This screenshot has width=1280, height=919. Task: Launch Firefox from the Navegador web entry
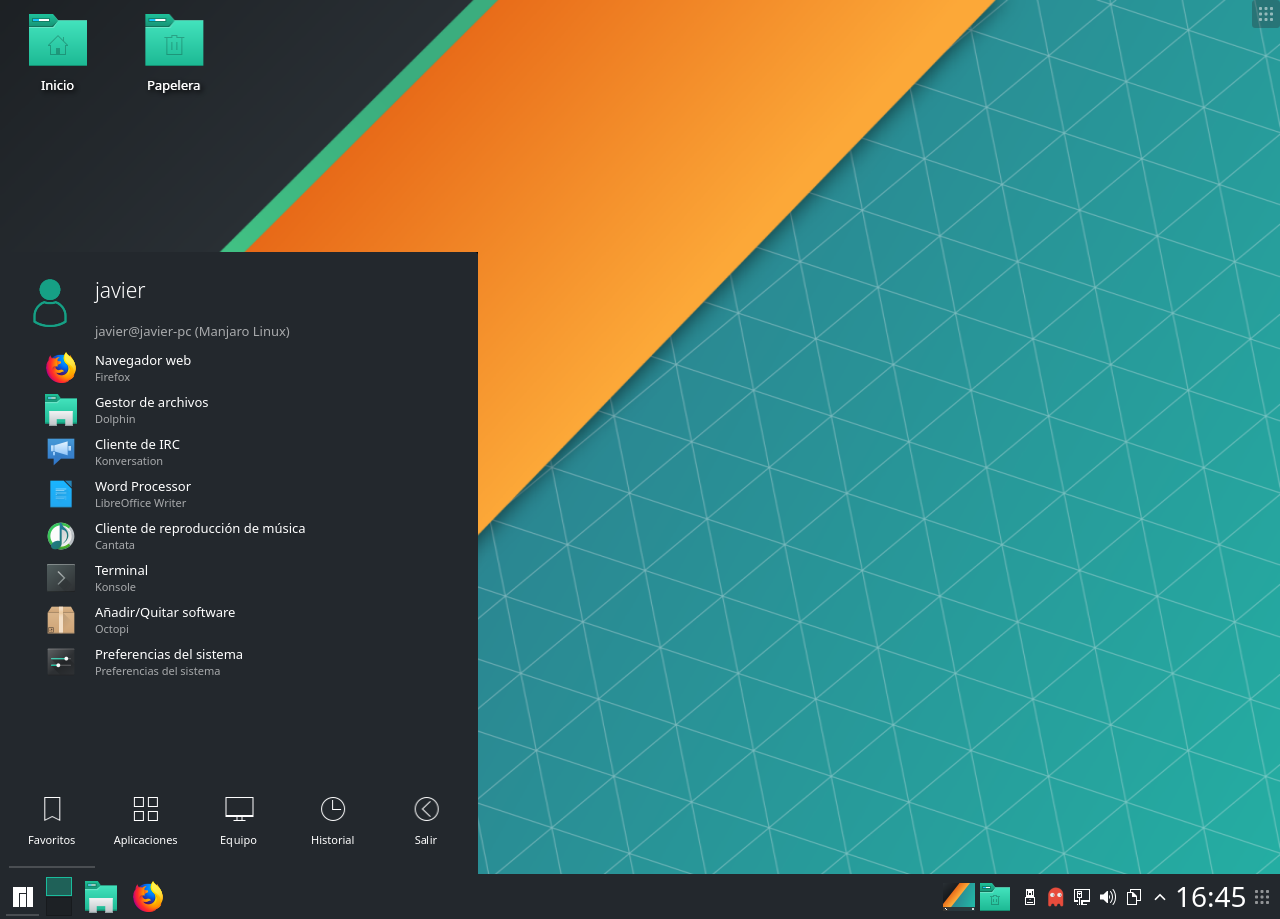coord(143,367)
